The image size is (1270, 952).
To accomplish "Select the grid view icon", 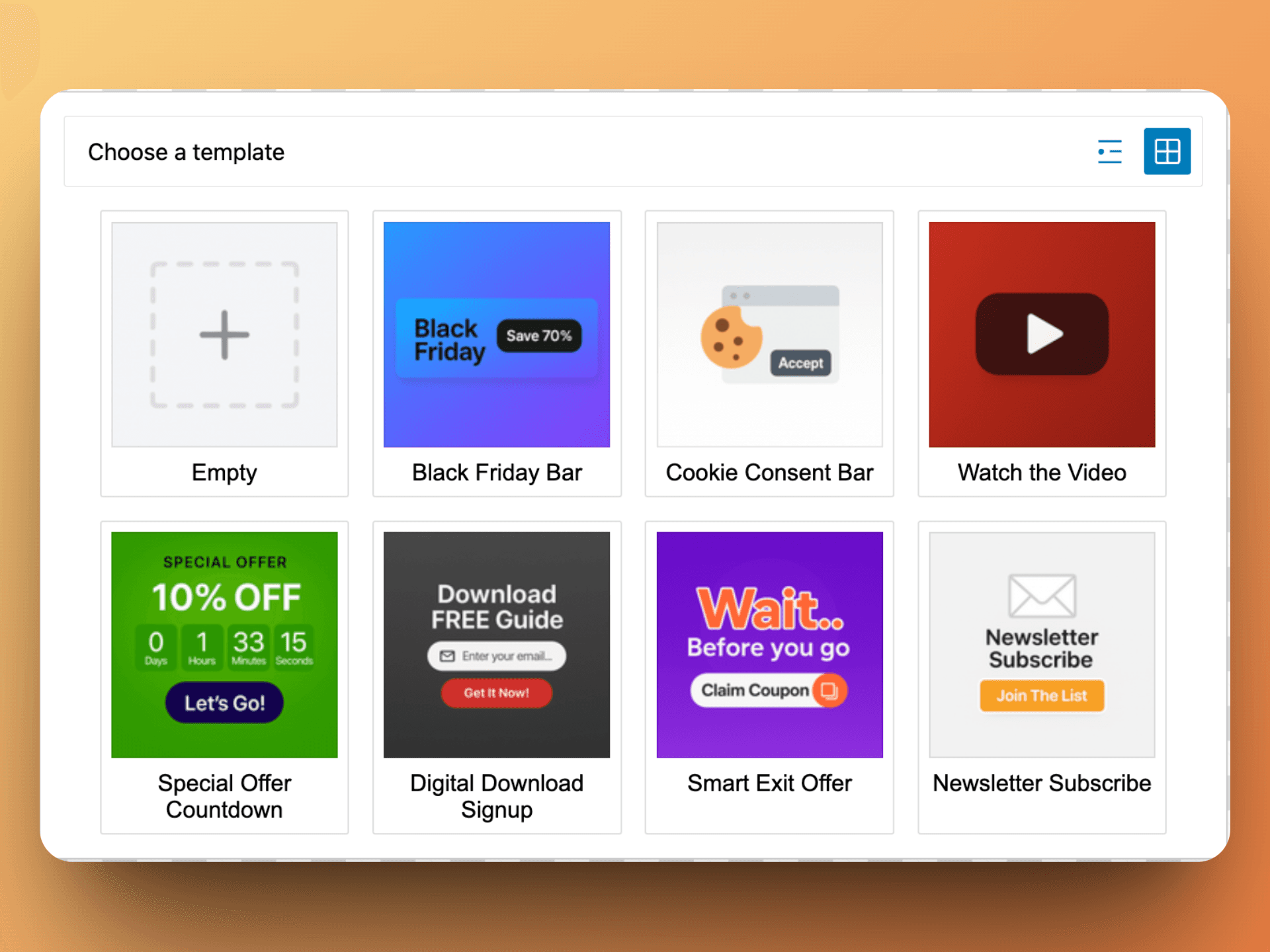I will click(1167, 151).
